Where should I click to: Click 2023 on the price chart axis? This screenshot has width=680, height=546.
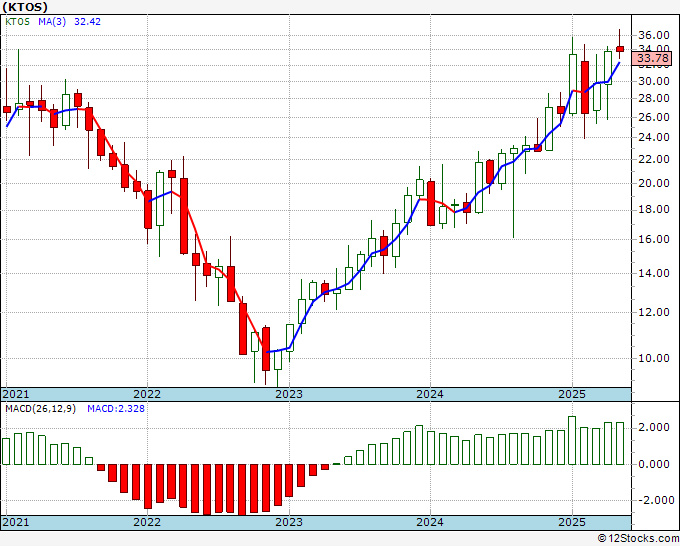289,394
